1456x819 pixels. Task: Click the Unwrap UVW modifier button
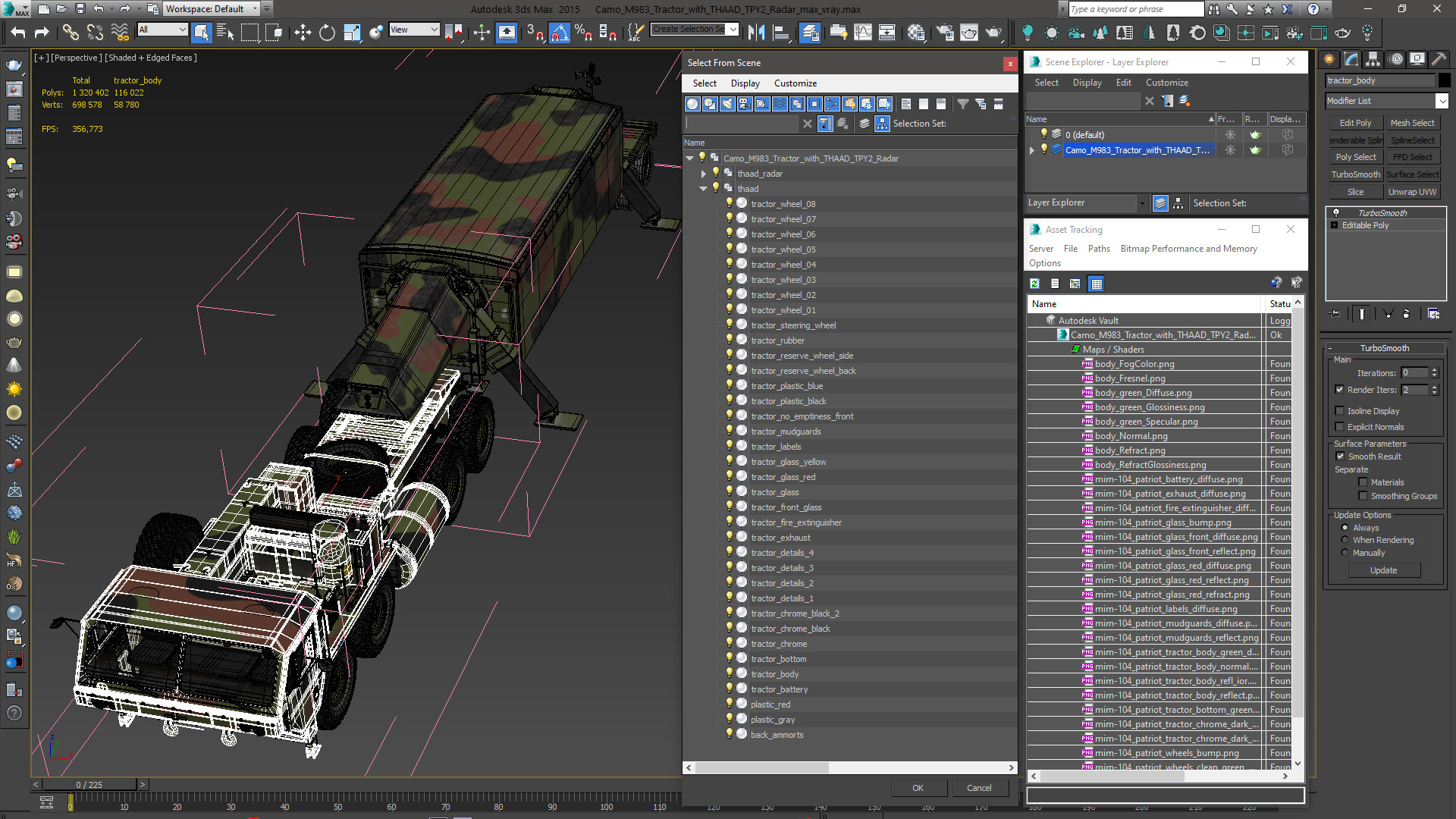[1412, 192]
